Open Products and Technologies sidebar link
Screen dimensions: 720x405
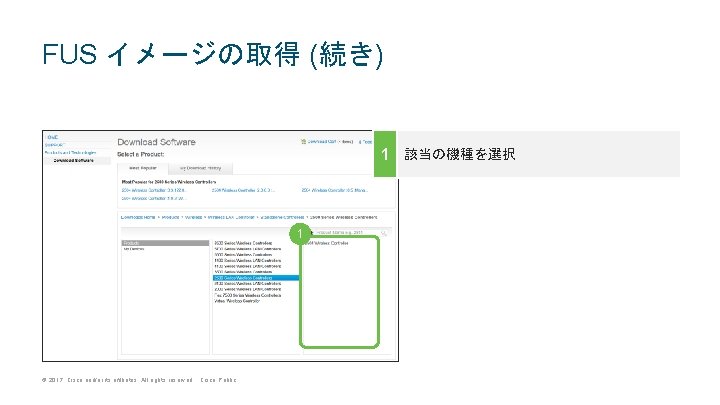point(70,152)
